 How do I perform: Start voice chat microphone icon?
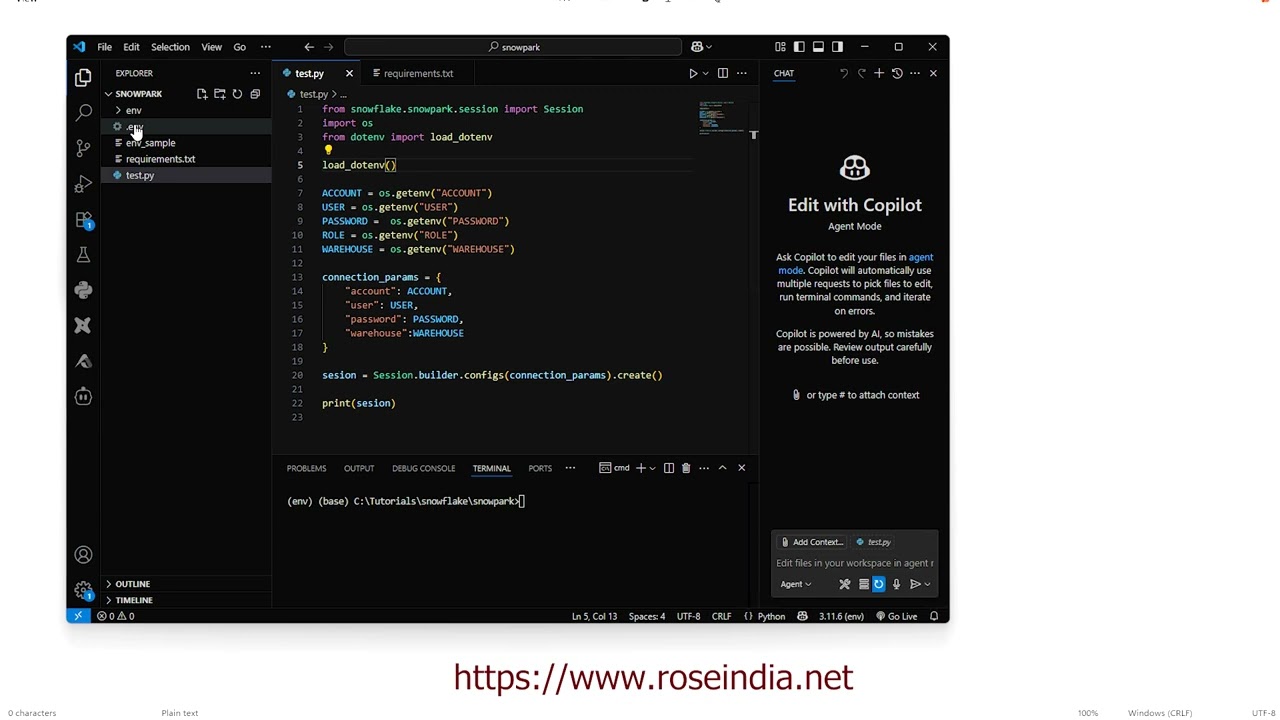896,585
